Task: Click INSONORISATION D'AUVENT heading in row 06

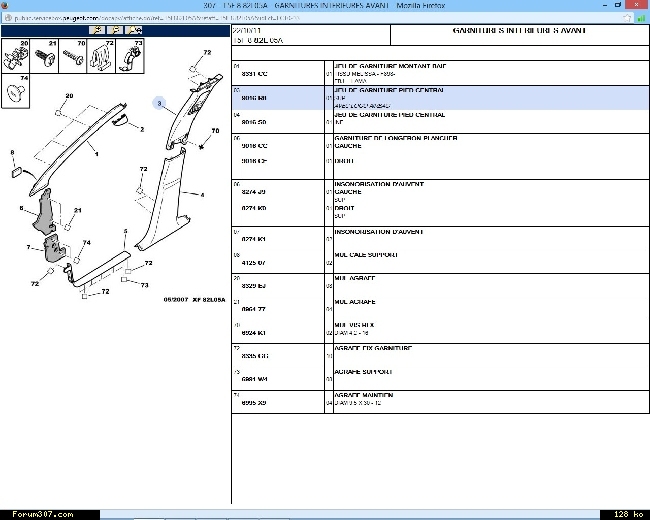Action: [379, 184]
